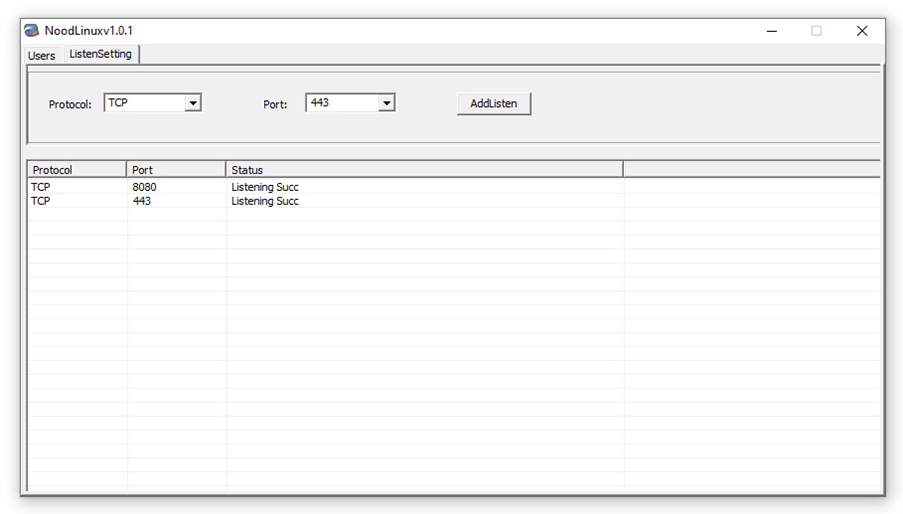Image resolution: width=903 pixels, height=514 pixels.
Task: Switch to the Users tab
Action: (x=42, y=56)
